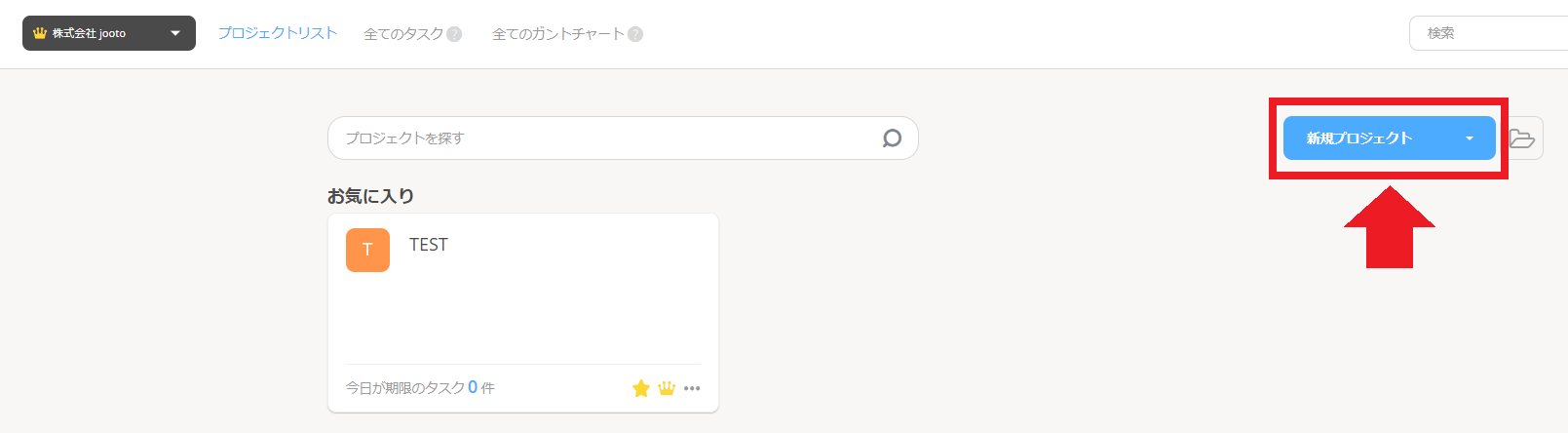Viewport: 1568px width, 433px height.
Task: Click the crown icon on the TEST card
Action: pos(667,388)
